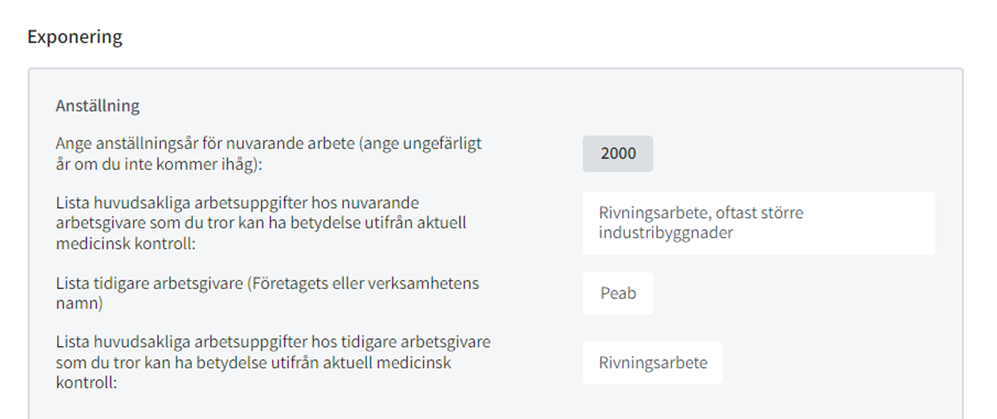Click the text '(Företagets eller verksamhetens' in the label
997x419 pixels.
click(x=361, y=283)
